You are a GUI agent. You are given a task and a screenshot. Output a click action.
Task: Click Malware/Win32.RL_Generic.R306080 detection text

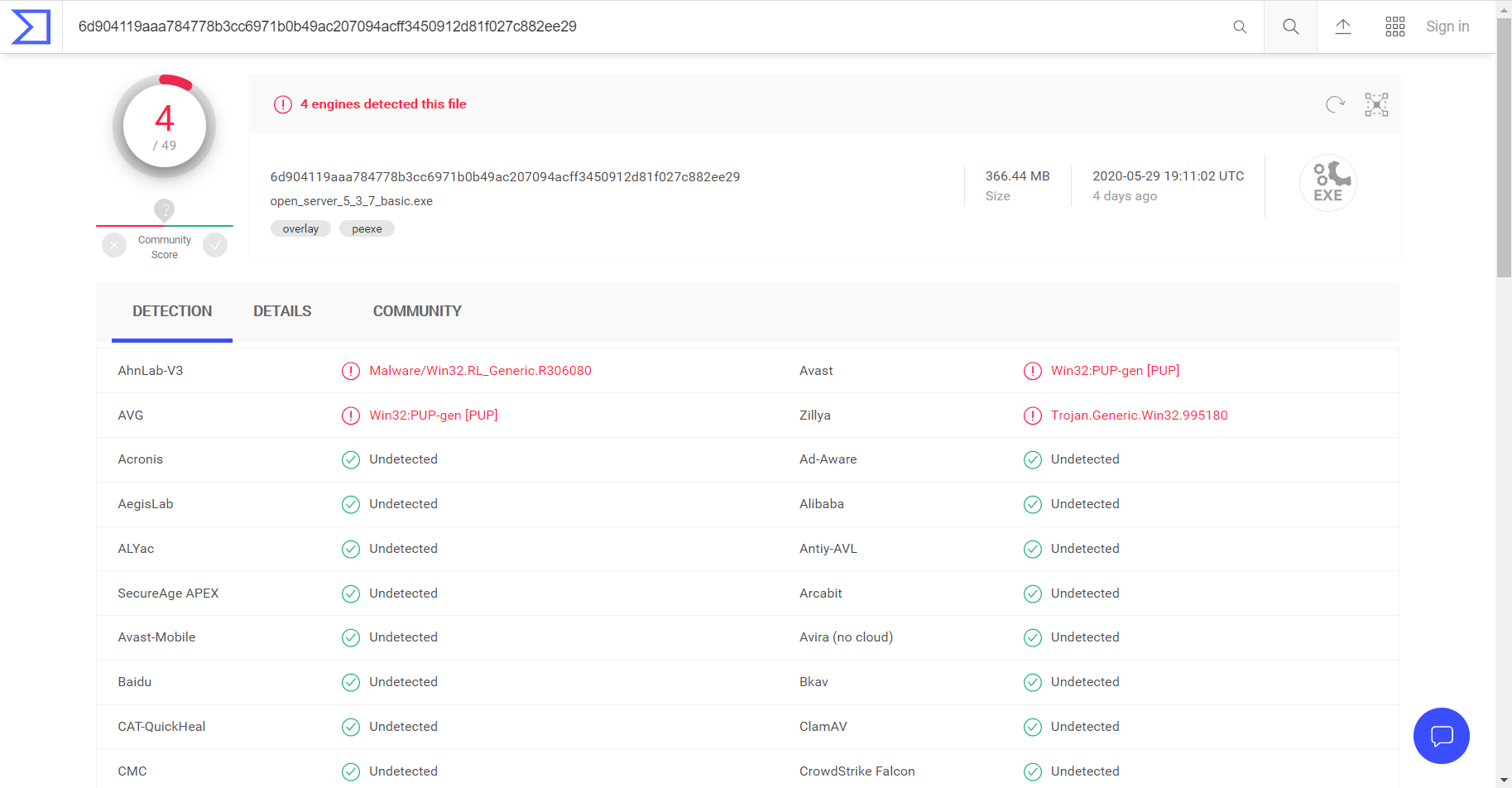pos(480,371)
